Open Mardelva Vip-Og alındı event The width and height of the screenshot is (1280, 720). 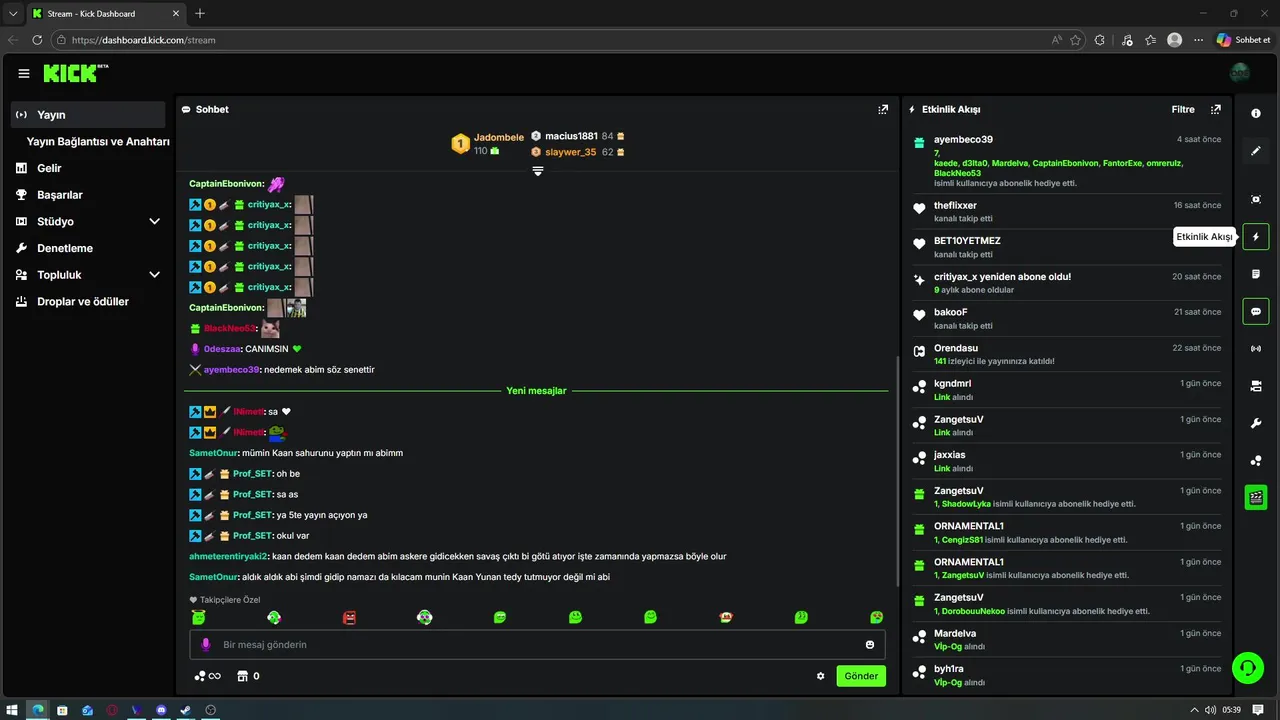pyautogui.click(x=1068, y=639)
